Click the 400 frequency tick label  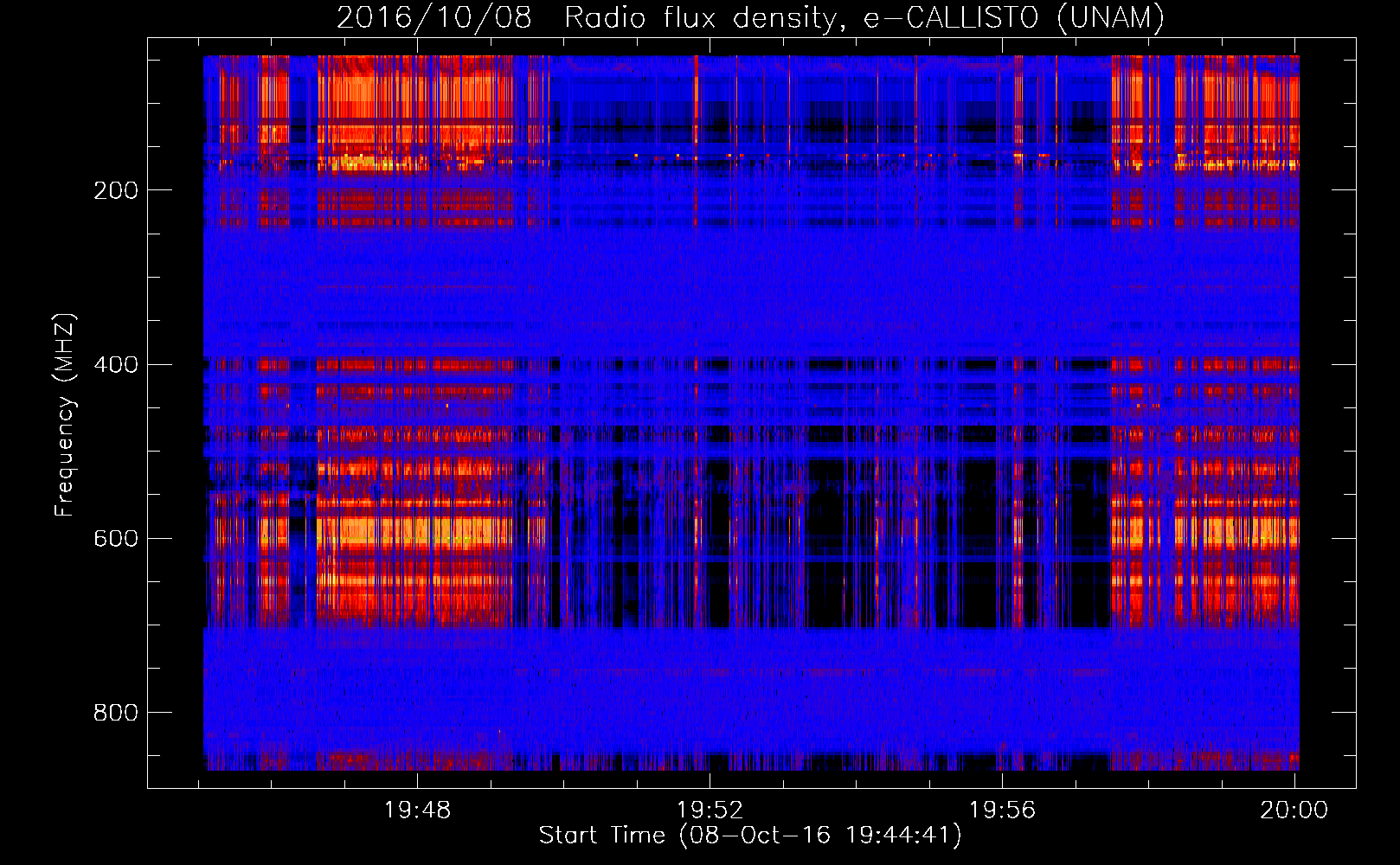[116, 364]
